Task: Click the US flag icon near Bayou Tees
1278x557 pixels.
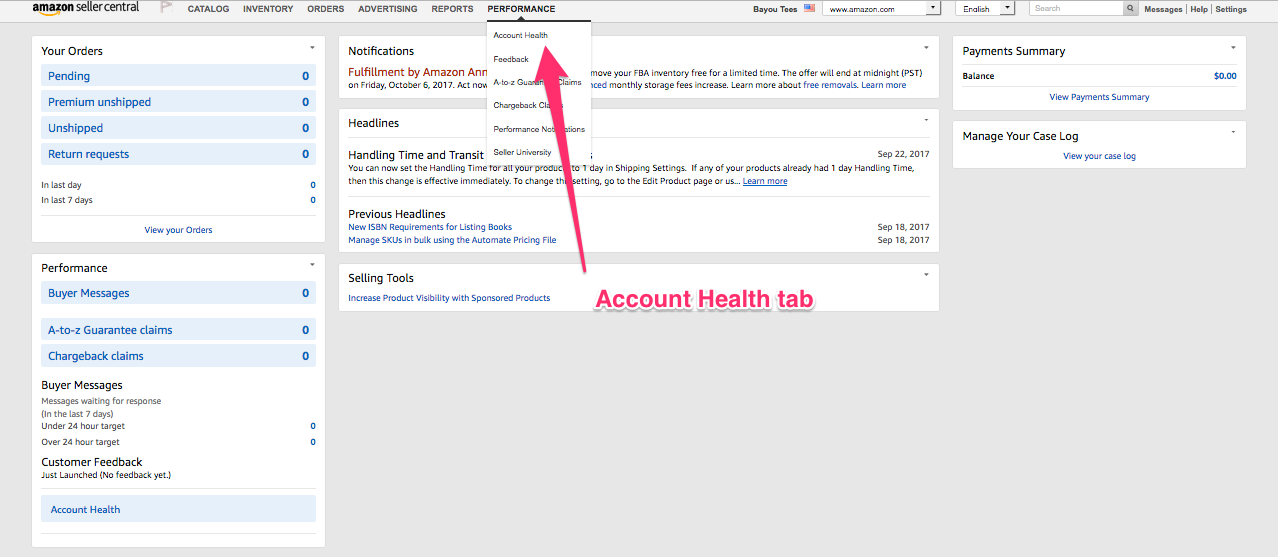Action: click(x=809, y=9)
